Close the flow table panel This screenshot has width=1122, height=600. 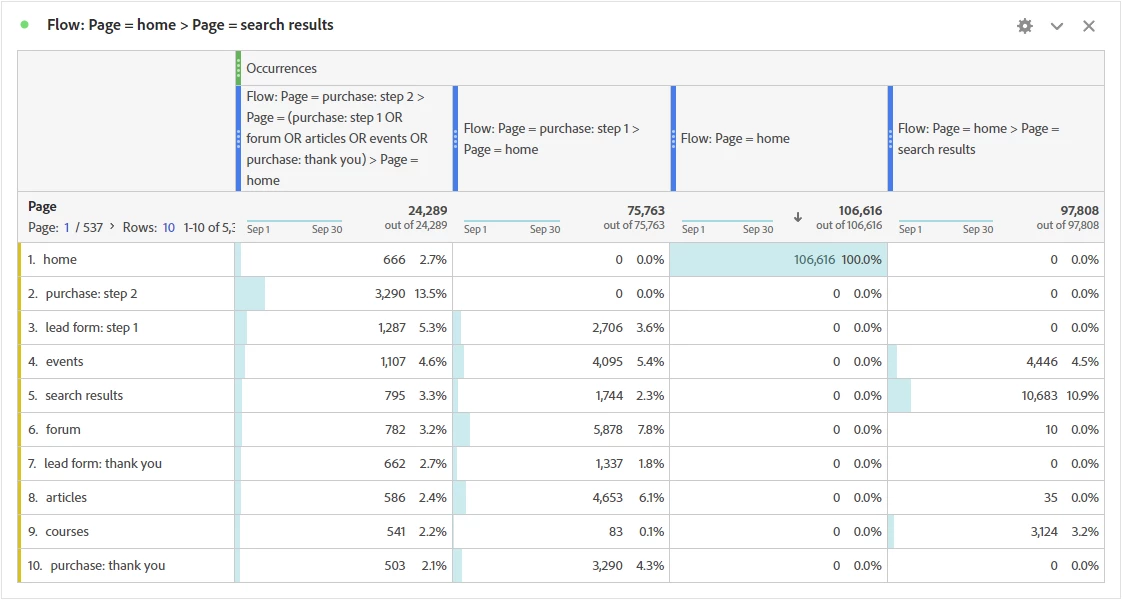tap(1089, 26)
